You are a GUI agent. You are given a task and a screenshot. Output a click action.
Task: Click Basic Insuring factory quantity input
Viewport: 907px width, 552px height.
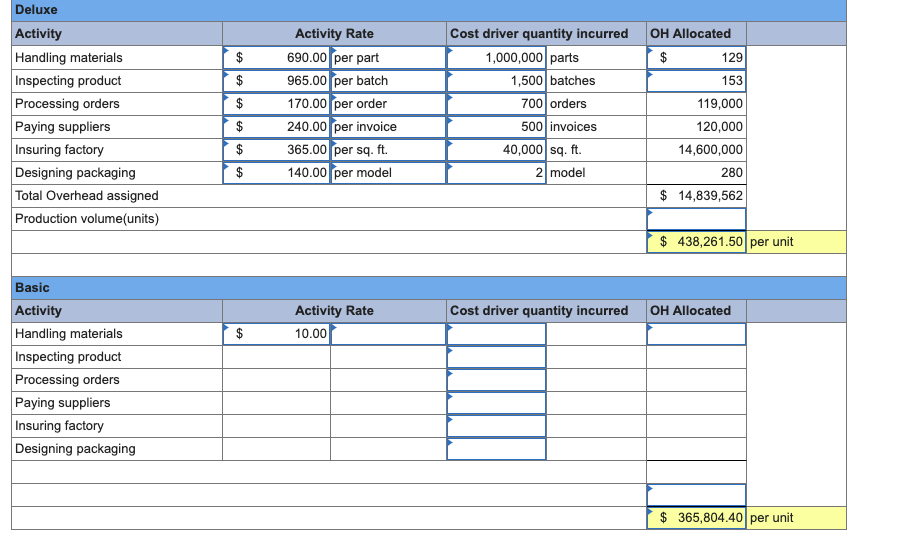[x=496, y=426]
